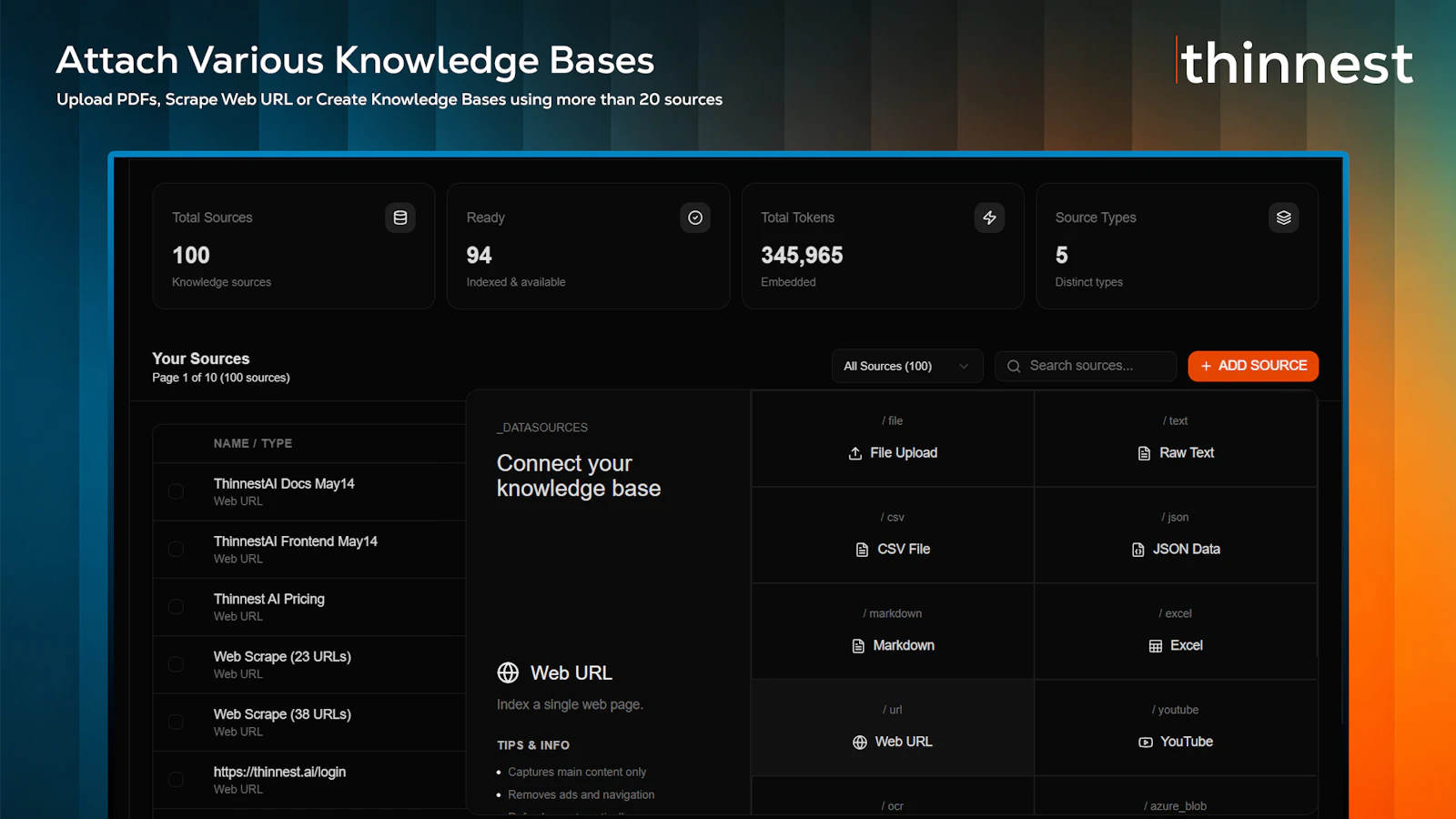The width and height of the screenshot is (1456, 819).
Task: Click the 94 ready count
Action: click(479, 255)
